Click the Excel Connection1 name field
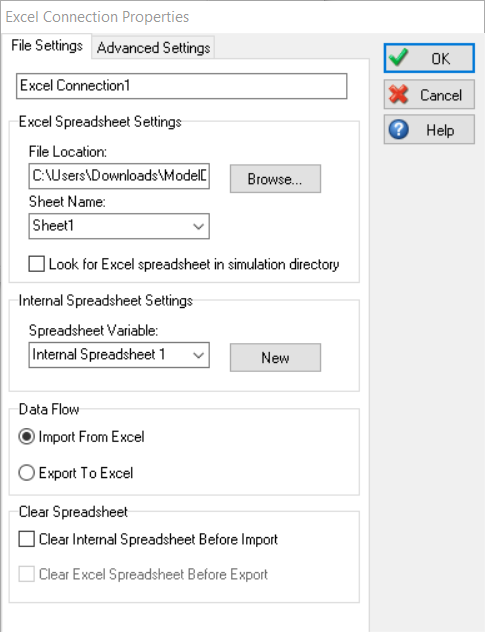The image size is (485, 632). [181, 86]
